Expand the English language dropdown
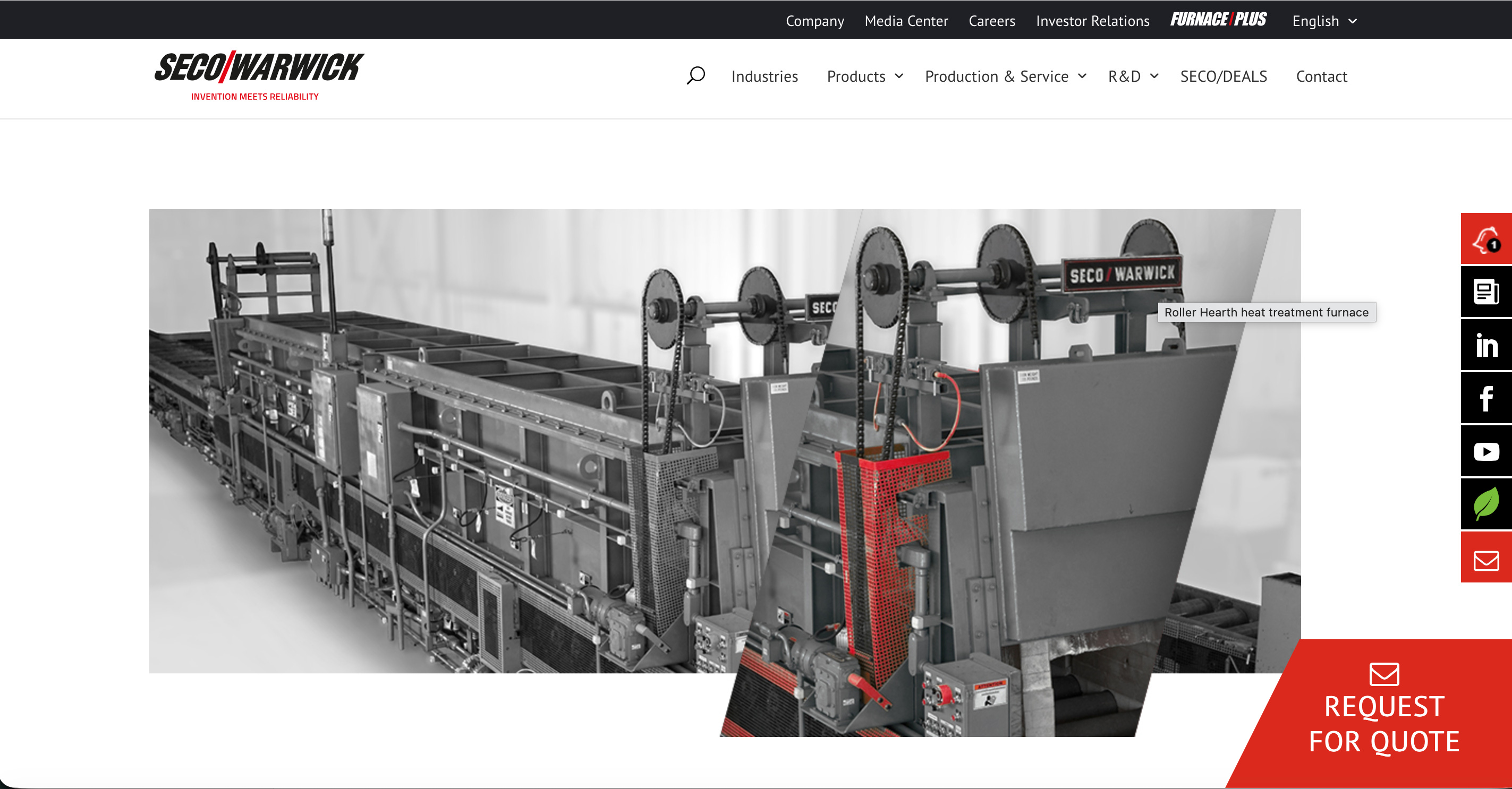The width and height of the screenshot is (1512, 789). tap(1324, 21)
